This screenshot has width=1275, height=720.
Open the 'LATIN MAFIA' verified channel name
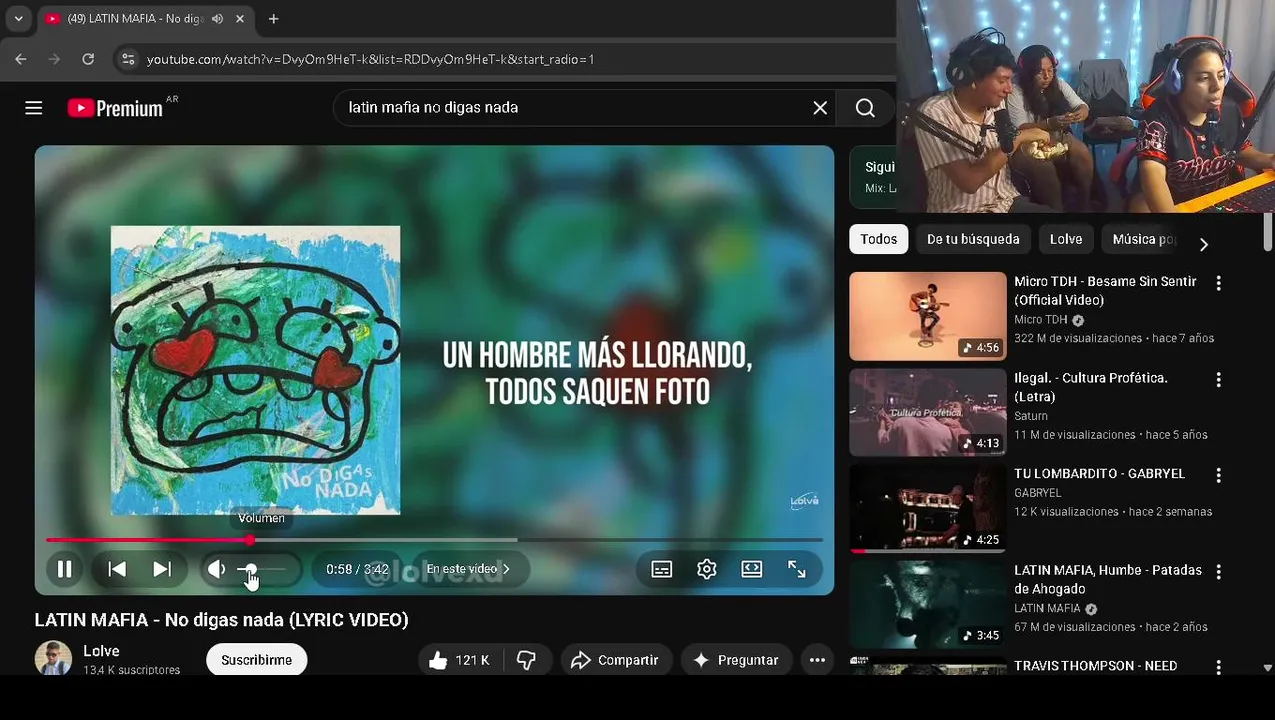[1047, 608]
